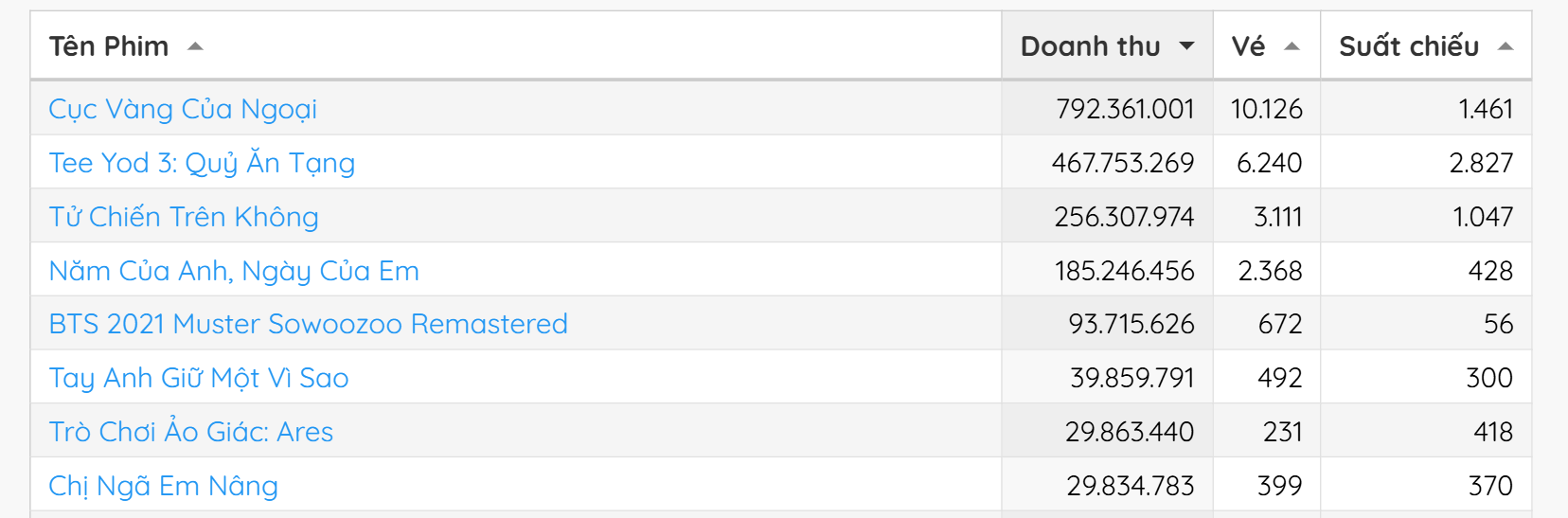Viewport: 1568px width, 518px height.
Task: Go to Tử Chiến Trên Không page
Action: [184, 217]
